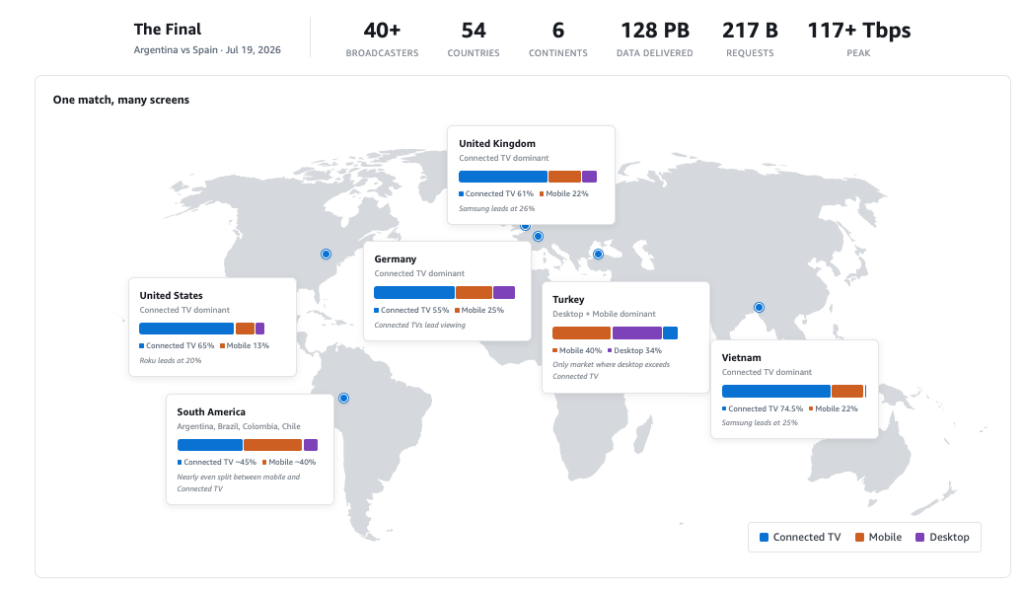Screen dimensions: 1024x591
Task: Click Germany's purple Desktop bar segment
Action: pos(504,293)
